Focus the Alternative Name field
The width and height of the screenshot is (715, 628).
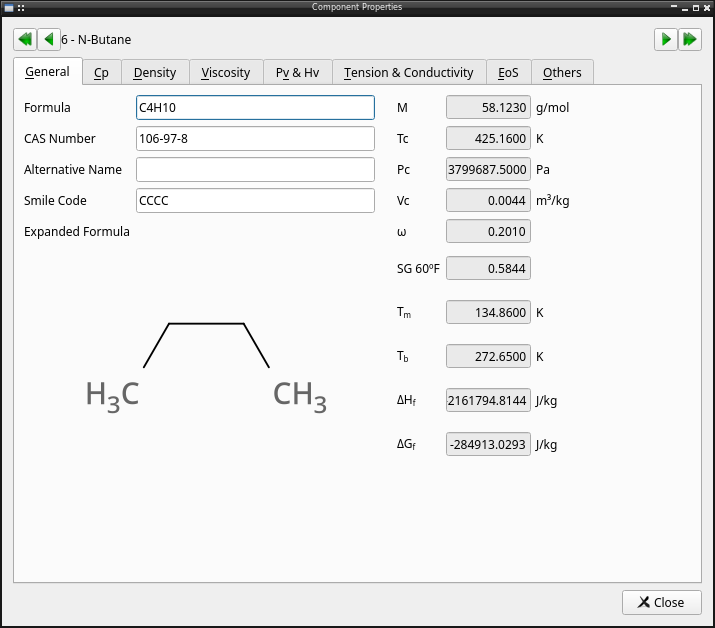255,170
